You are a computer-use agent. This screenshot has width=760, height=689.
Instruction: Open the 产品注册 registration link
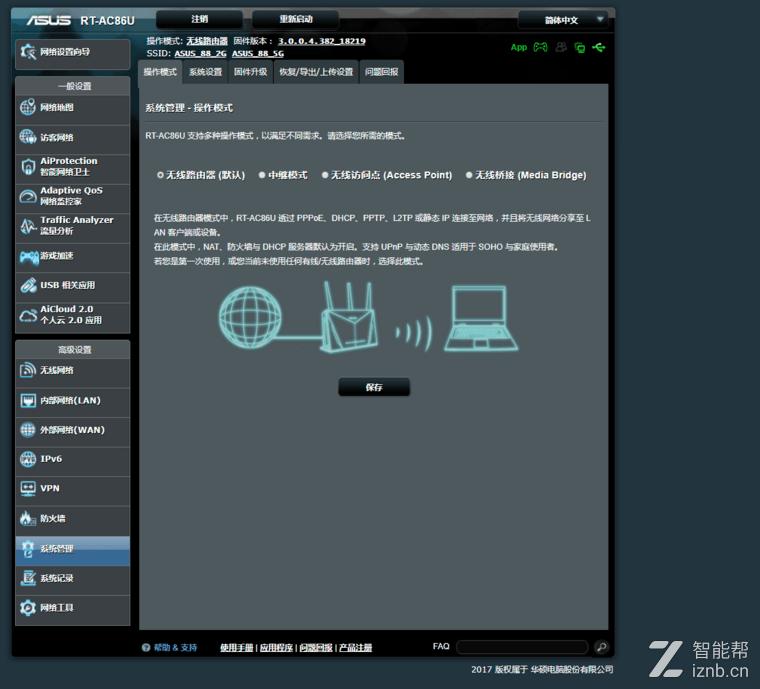[355, 647]
